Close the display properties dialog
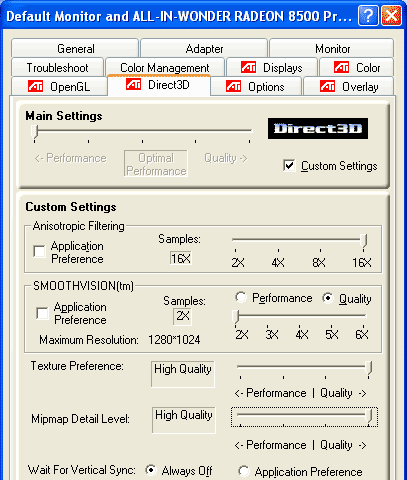 (x=391, y=15)
